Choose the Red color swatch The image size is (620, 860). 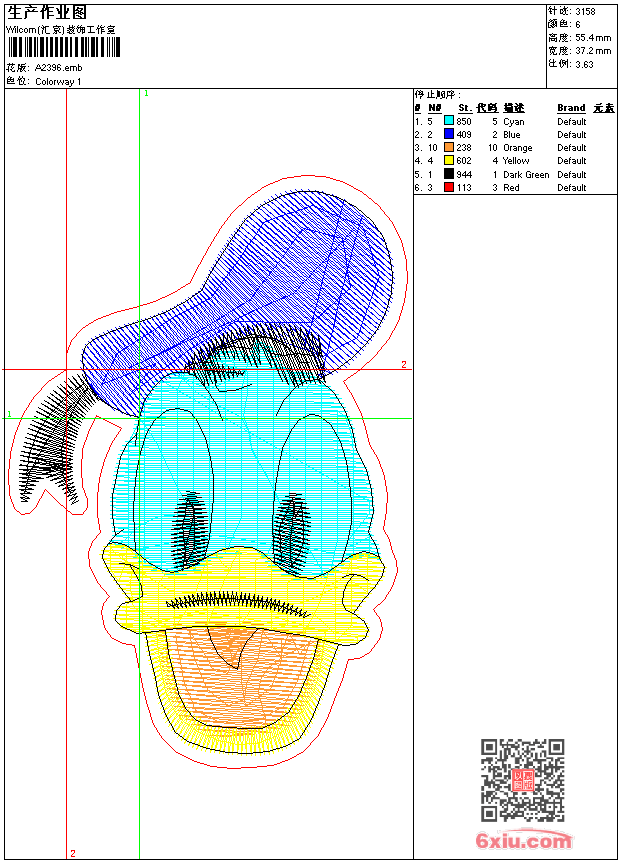click(x=449, y=187)
